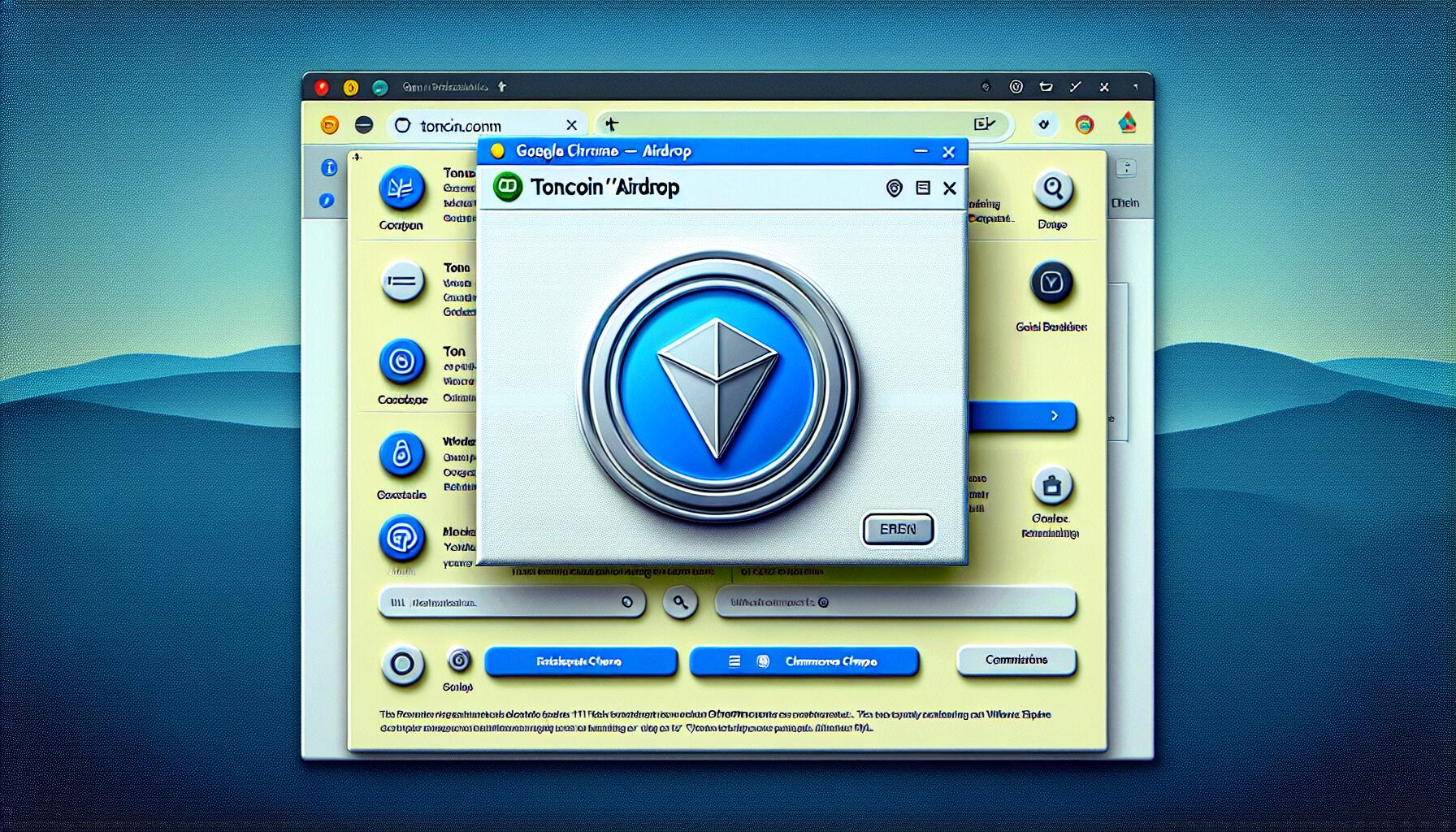Click the first blue button in the bottom row

click(580, 661)
